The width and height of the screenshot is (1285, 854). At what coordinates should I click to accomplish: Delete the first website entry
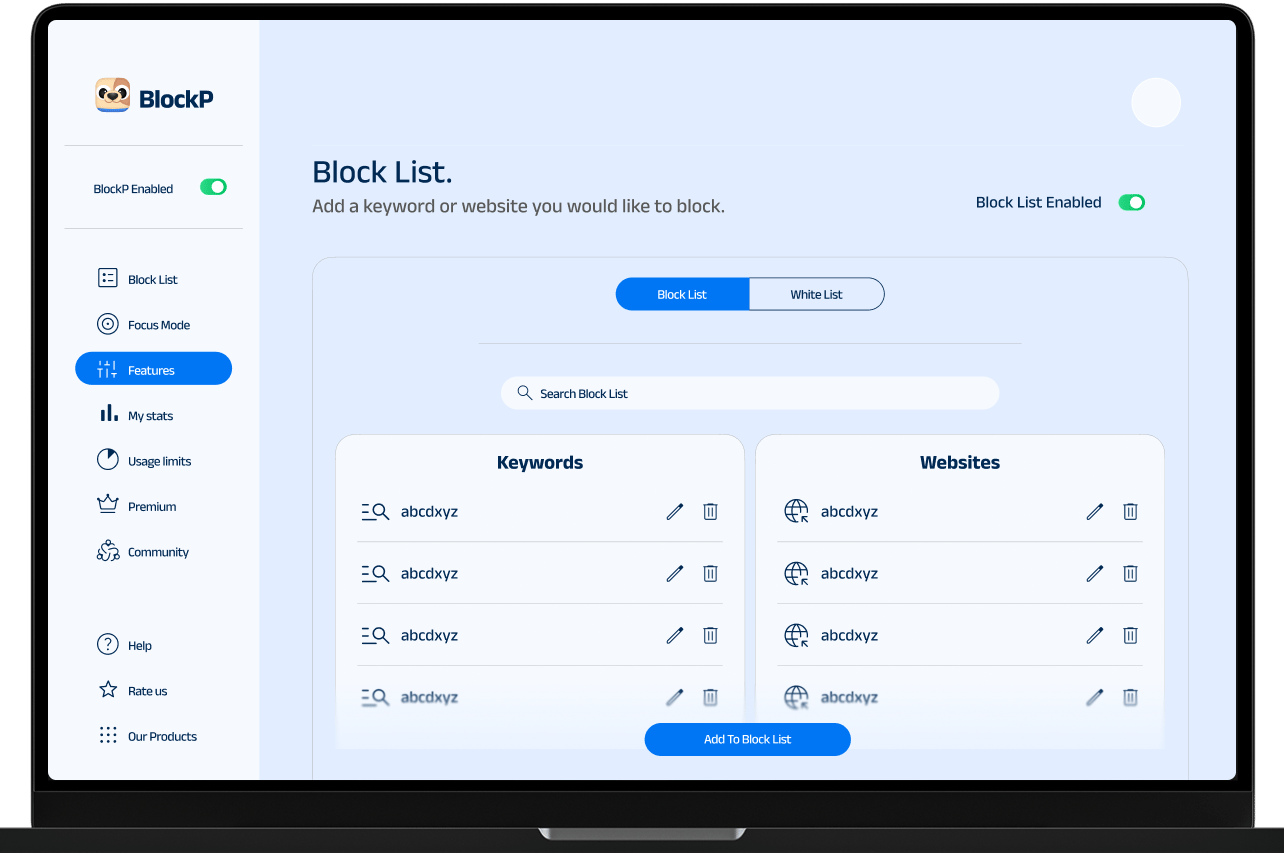click(1130, 511)
